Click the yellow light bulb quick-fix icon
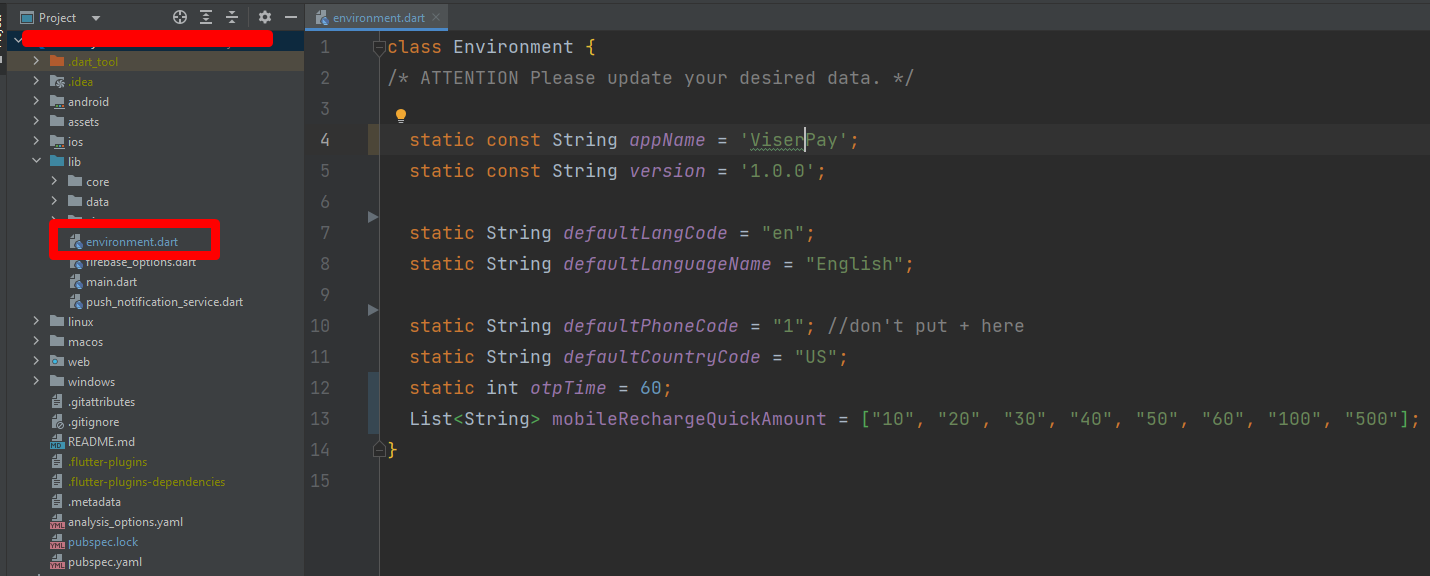Image resolution: width=1430 pixels, height=576 pixels. point(401,116)
